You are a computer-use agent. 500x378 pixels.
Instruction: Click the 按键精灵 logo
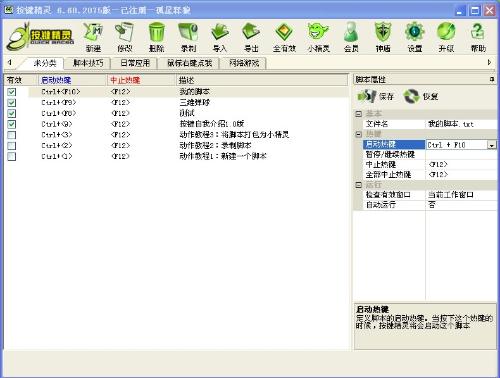41,36
